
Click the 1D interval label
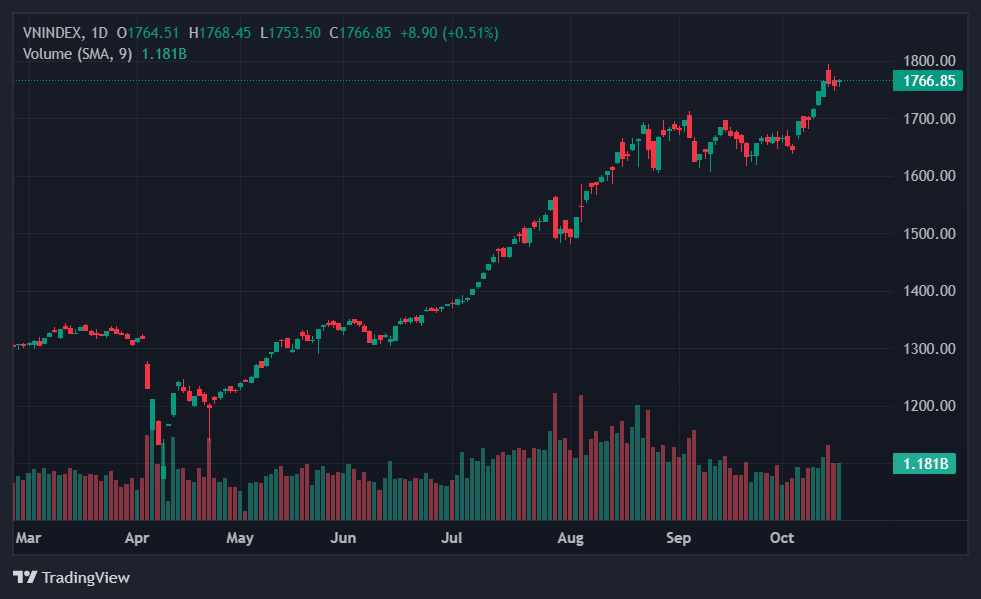click(x=99, y=33)
